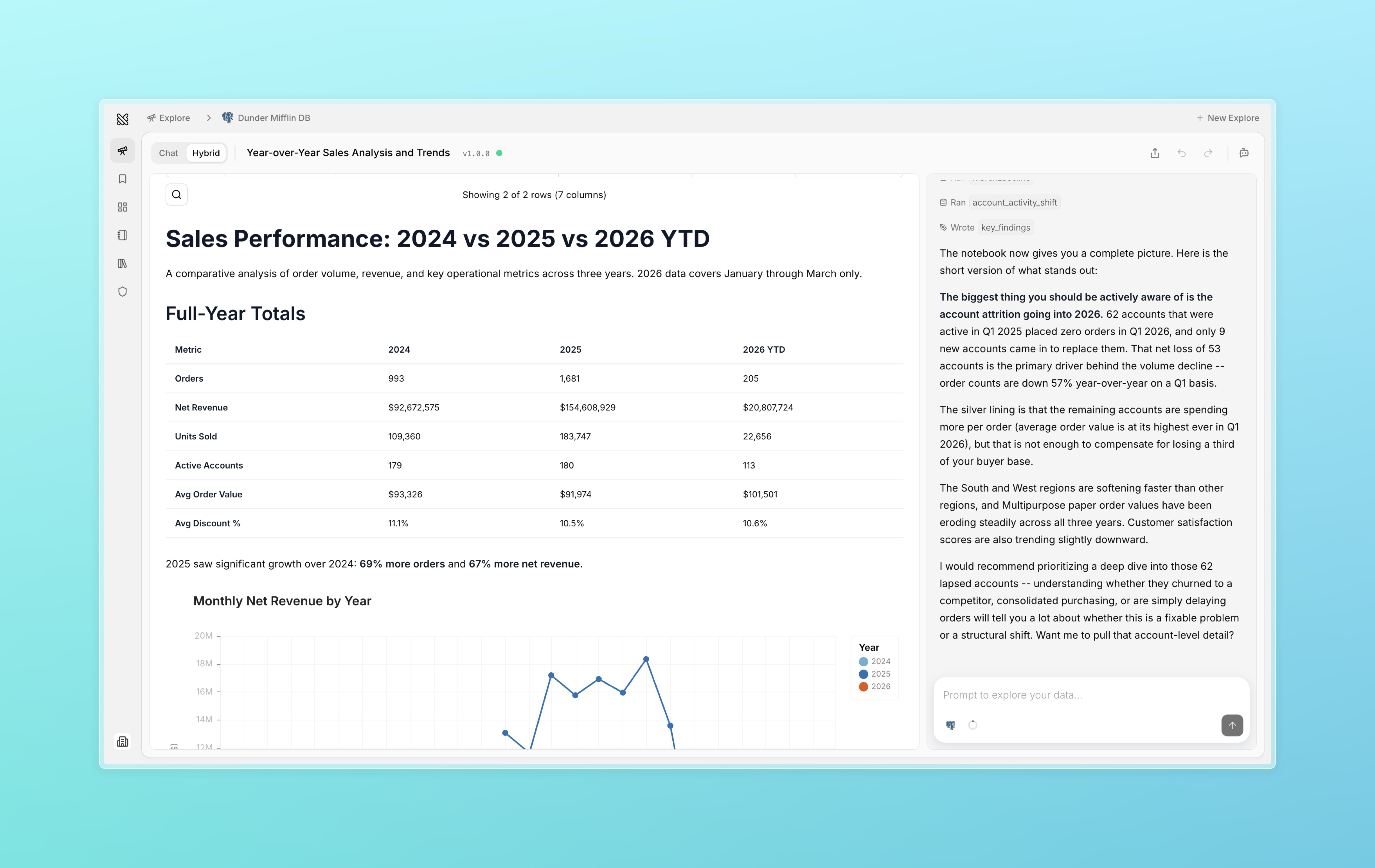Click the redo arrow icon

1208,153
